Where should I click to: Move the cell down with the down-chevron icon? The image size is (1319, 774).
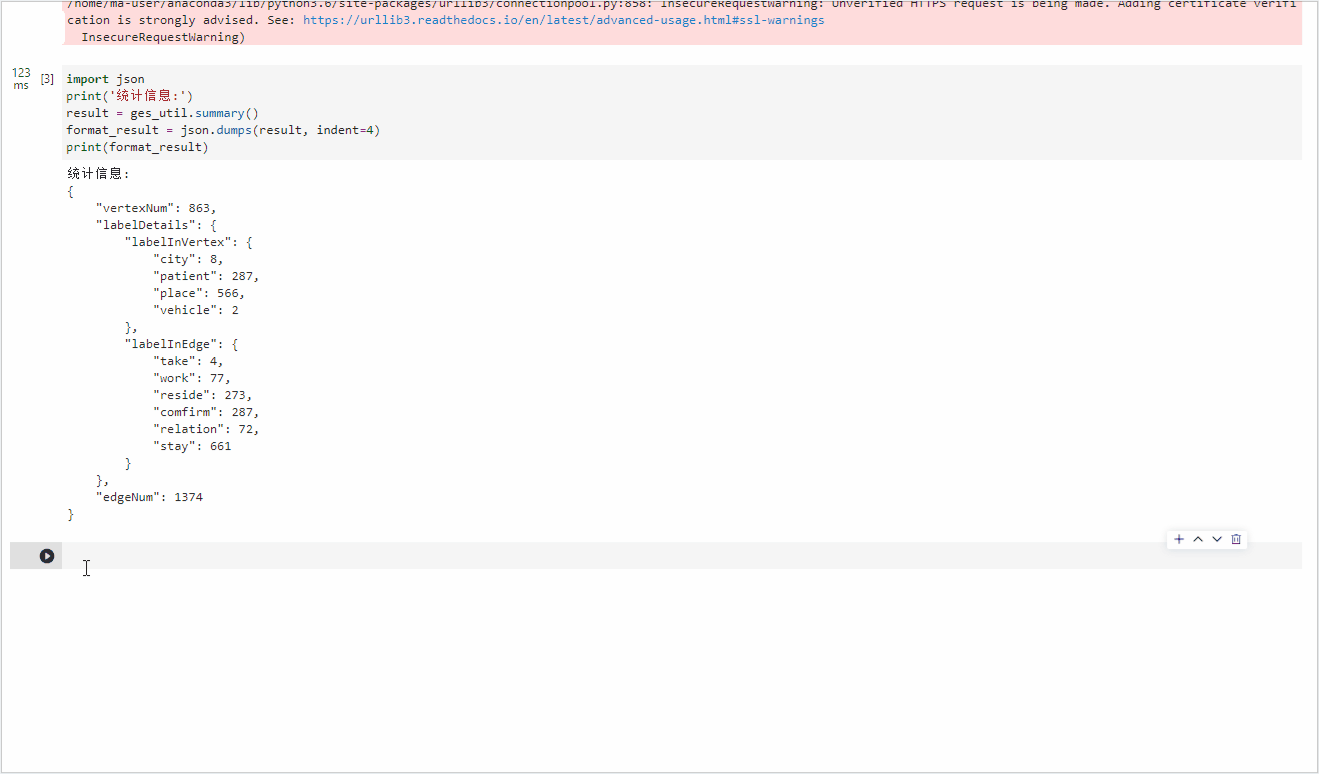point(1217,539)
